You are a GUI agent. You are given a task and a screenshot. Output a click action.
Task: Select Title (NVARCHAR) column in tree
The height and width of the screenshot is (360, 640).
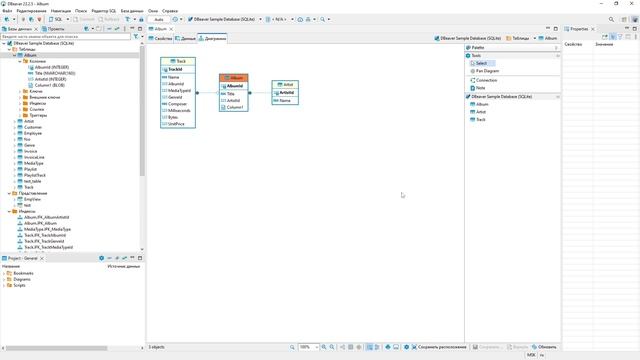pos(52,73)
